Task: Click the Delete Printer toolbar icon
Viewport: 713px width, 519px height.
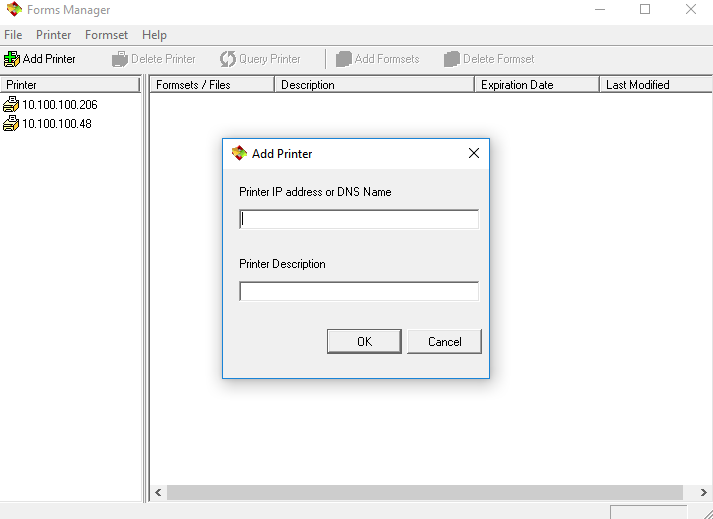Action: coord(120,59)
